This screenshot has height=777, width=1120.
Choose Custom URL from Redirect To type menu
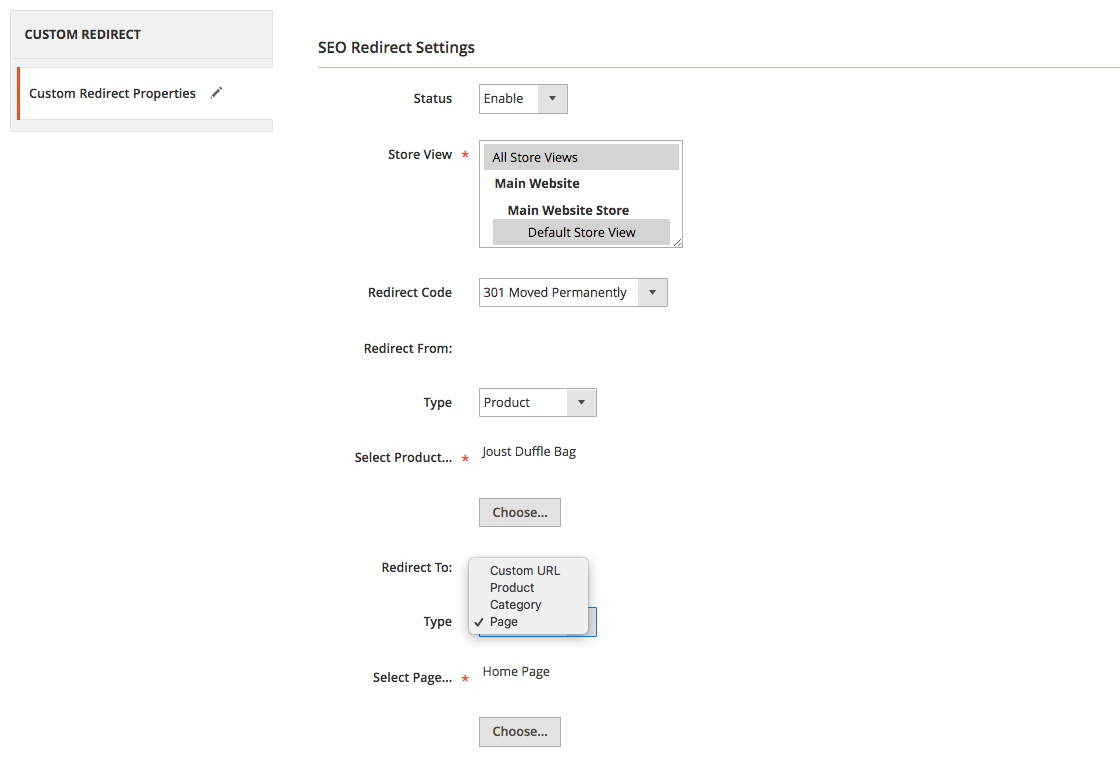525,571
